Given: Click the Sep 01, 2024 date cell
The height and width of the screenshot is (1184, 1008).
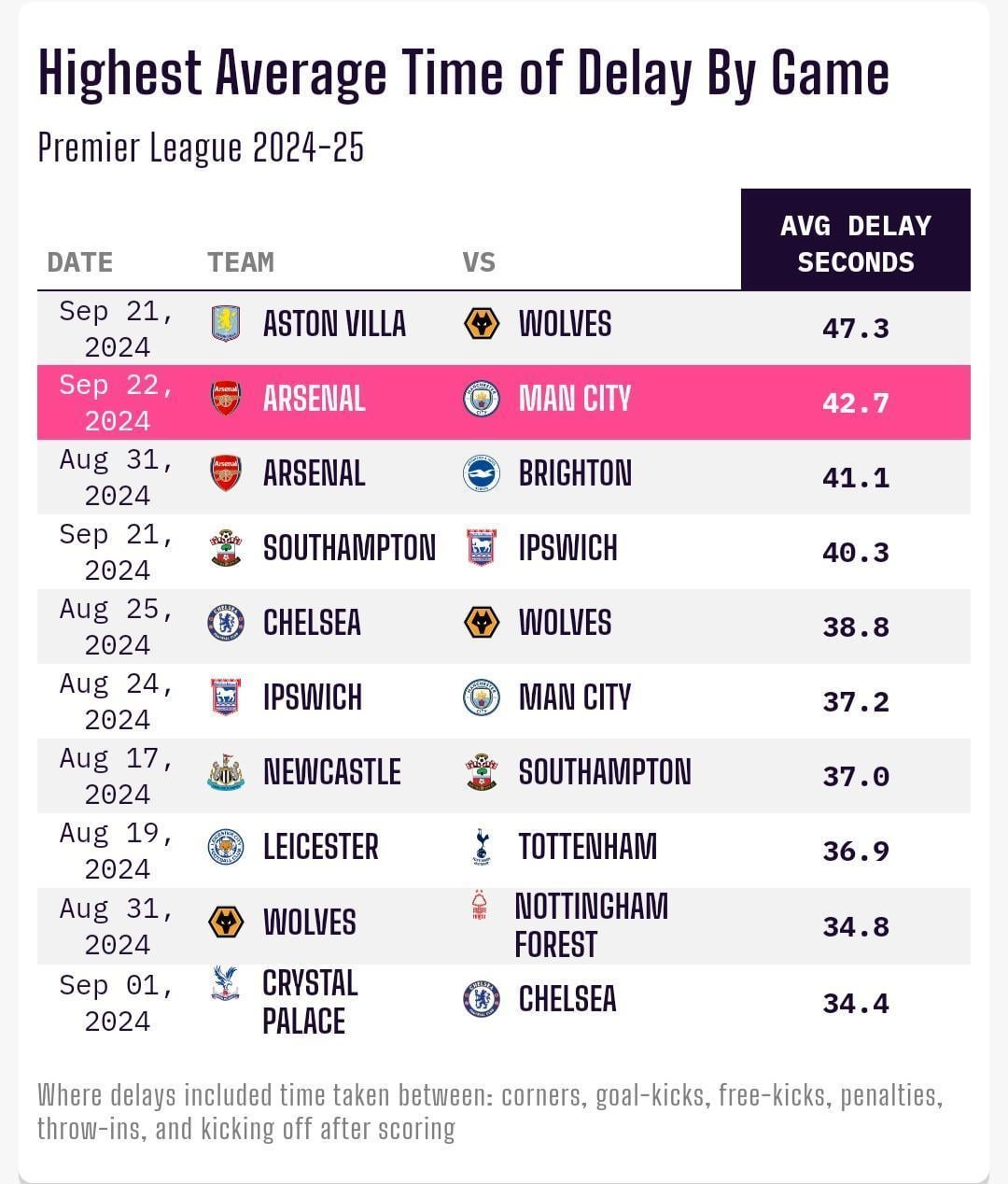Looking at the screenshot, I should click(x=117, y=1003).
